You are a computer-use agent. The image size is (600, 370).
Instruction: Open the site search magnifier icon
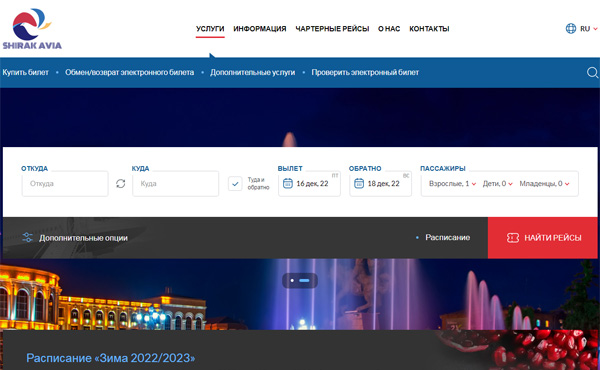click(592, 72)
